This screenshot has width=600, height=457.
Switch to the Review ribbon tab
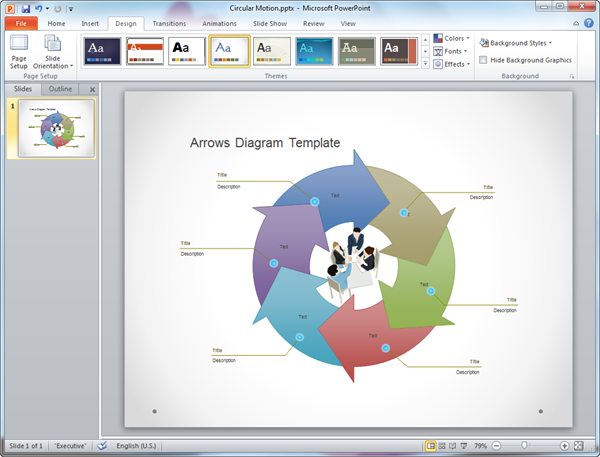click(314, 23)
